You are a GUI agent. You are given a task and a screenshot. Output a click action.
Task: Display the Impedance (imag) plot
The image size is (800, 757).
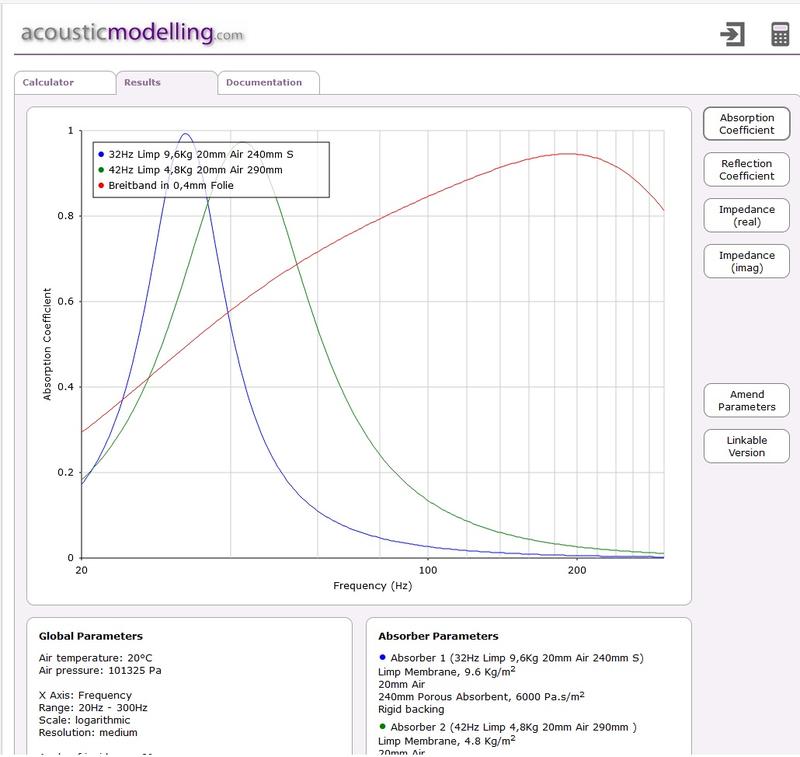(747, 261)
